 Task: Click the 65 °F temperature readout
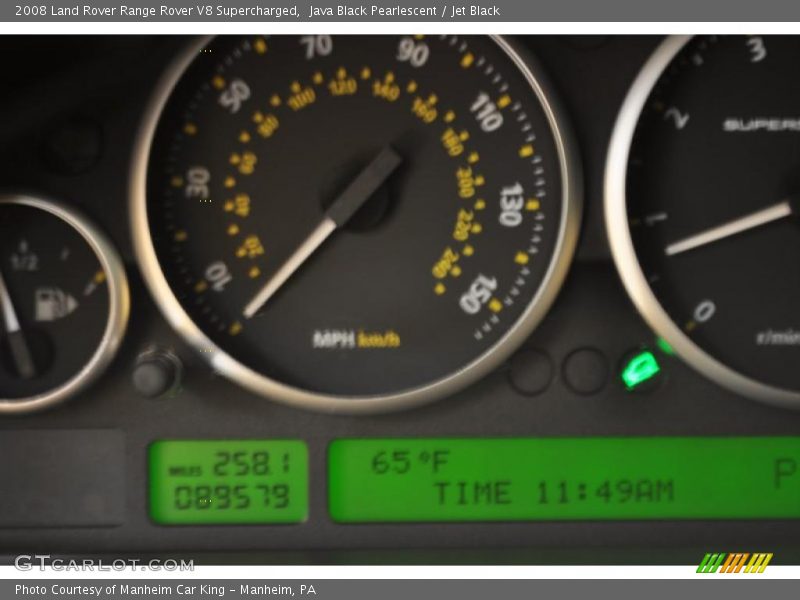click(x=410, y=462)
